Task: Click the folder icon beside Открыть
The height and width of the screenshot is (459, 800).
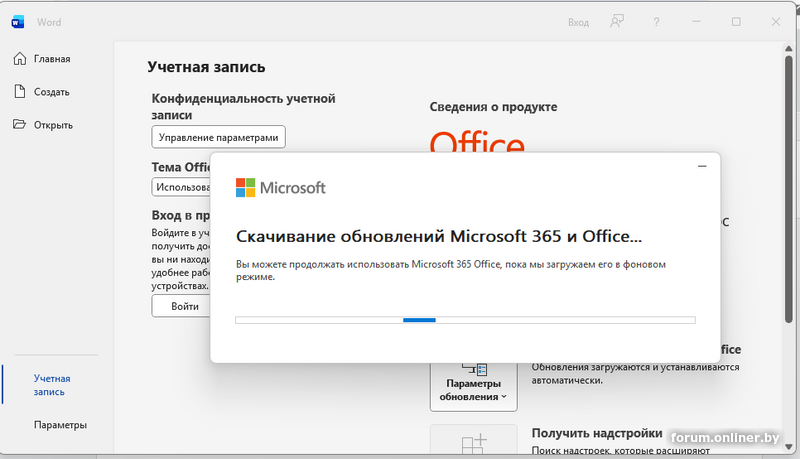Action: click(x=19, y=124)
